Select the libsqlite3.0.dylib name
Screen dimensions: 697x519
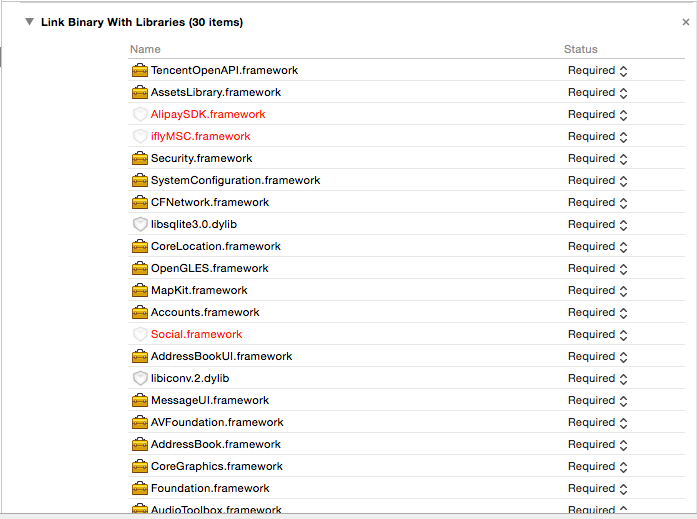194,224
